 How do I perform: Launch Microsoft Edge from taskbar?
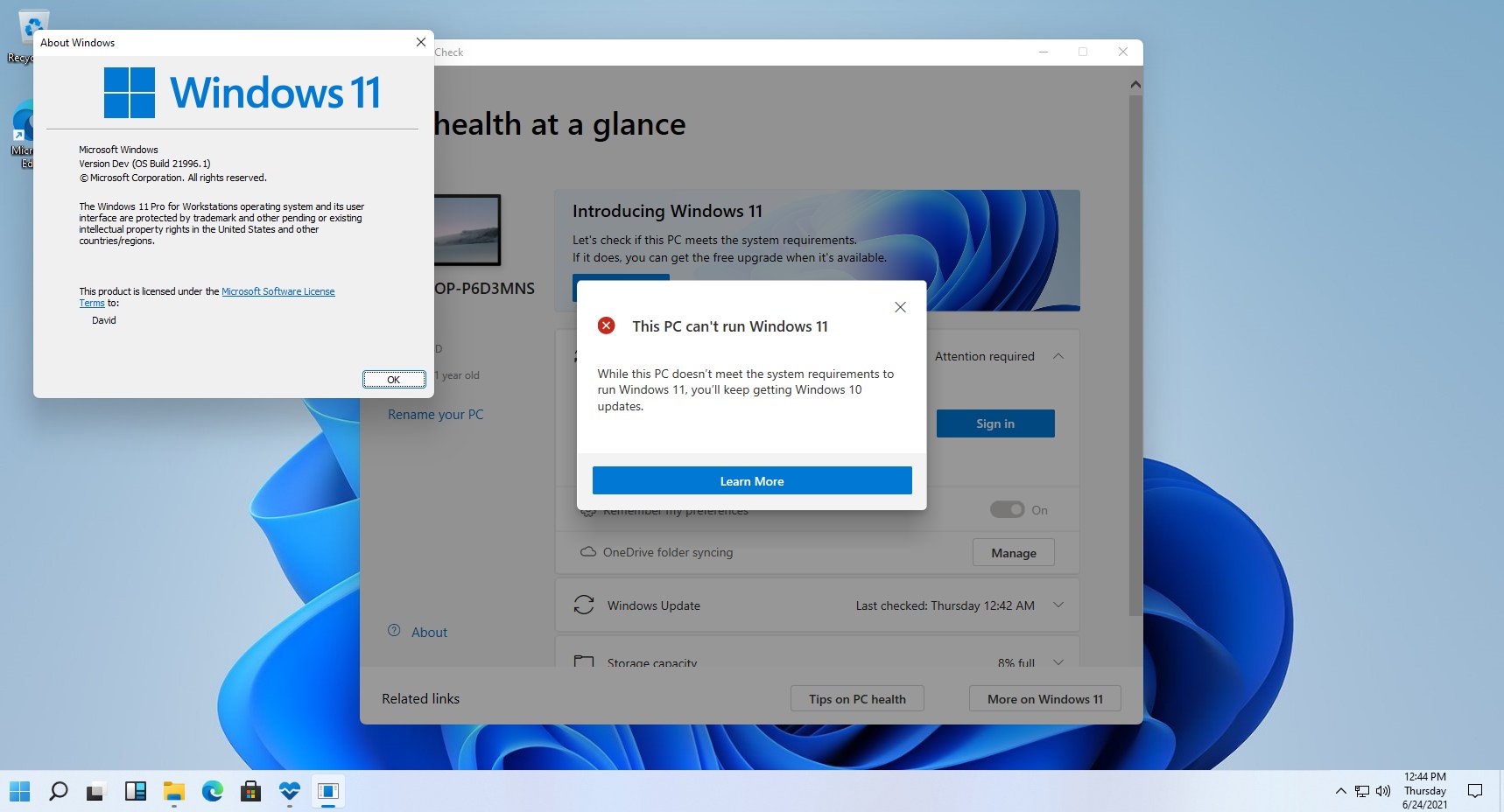[x=212, y=792]
